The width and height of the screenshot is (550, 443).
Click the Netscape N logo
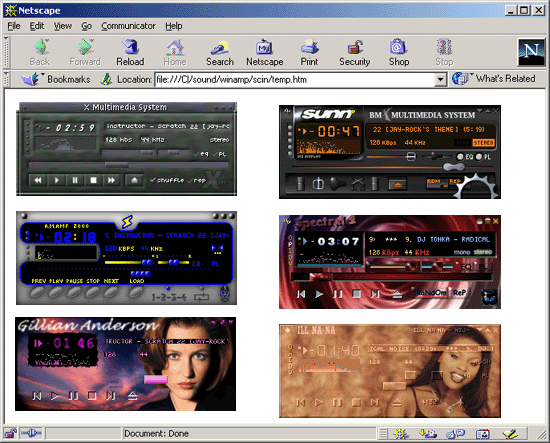coord(531,52)
